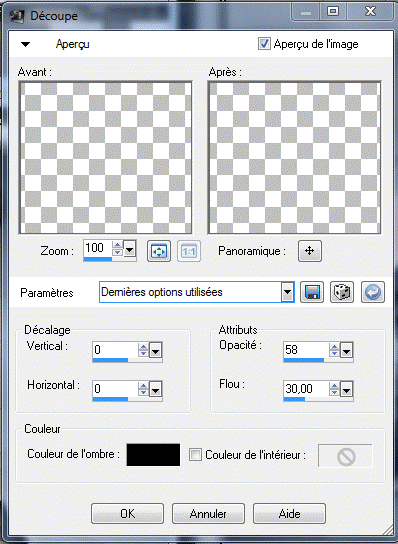This screenshot has width=398, height=544.
Task: Click the Avant preview pane
Action: [105, 158]
